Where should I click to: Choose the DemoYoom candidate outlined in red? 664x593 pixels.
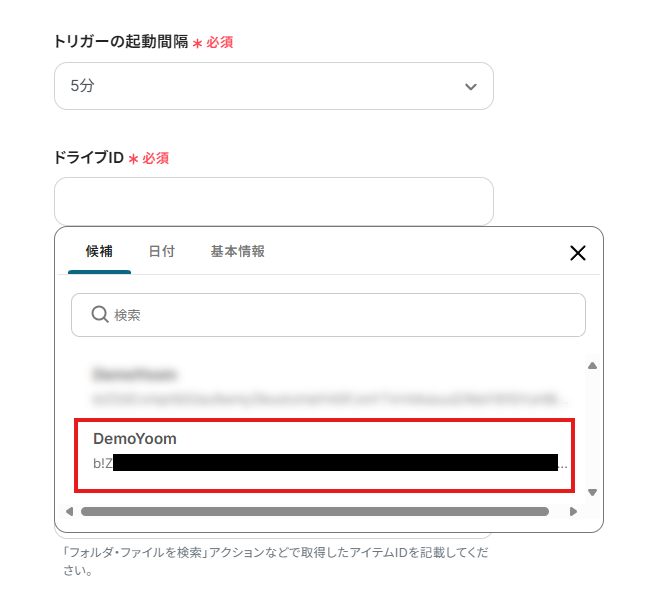[324, 456]
